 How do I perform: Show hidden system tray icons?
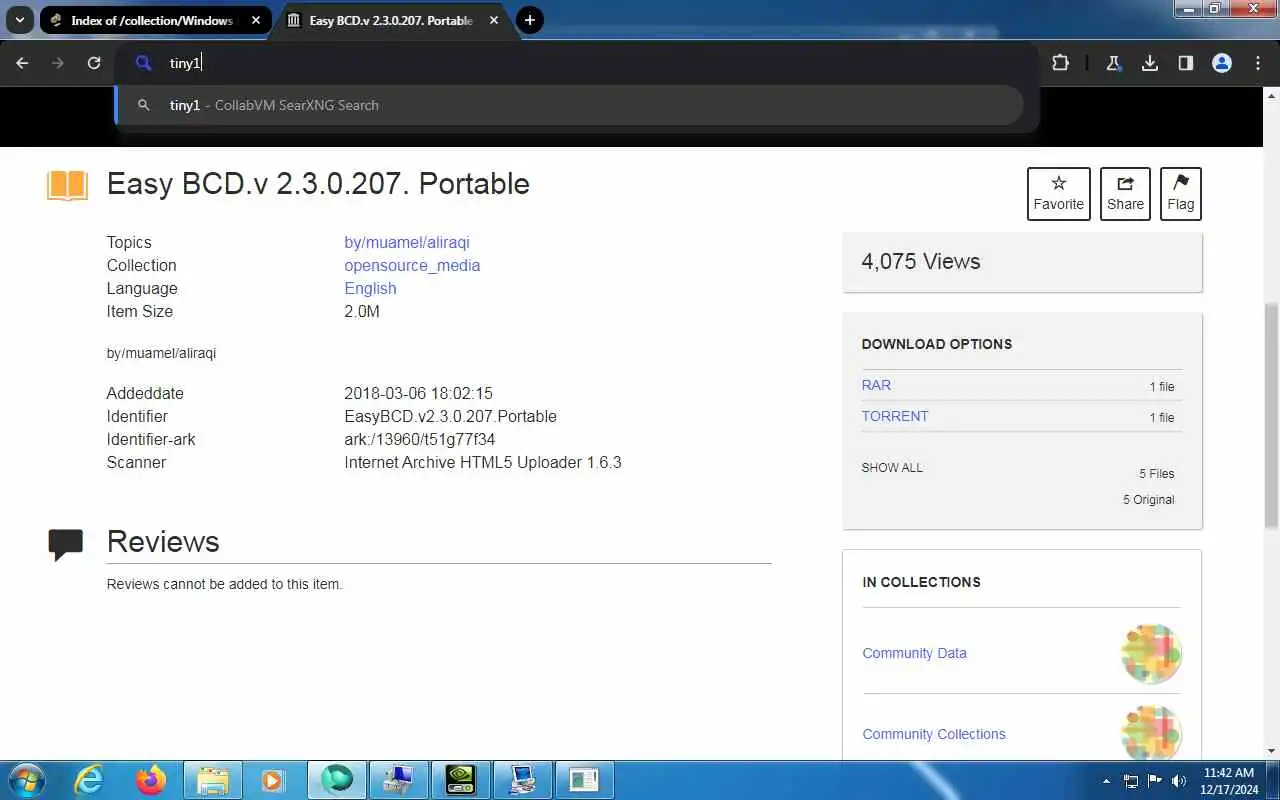(x=1106, y=781)
